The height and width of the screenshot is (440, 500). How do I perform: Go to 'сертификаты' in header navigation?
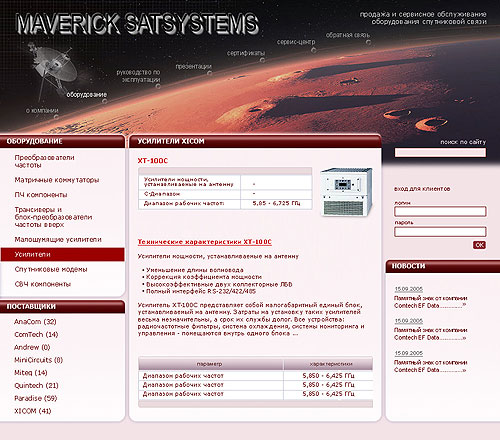[246, 53]
